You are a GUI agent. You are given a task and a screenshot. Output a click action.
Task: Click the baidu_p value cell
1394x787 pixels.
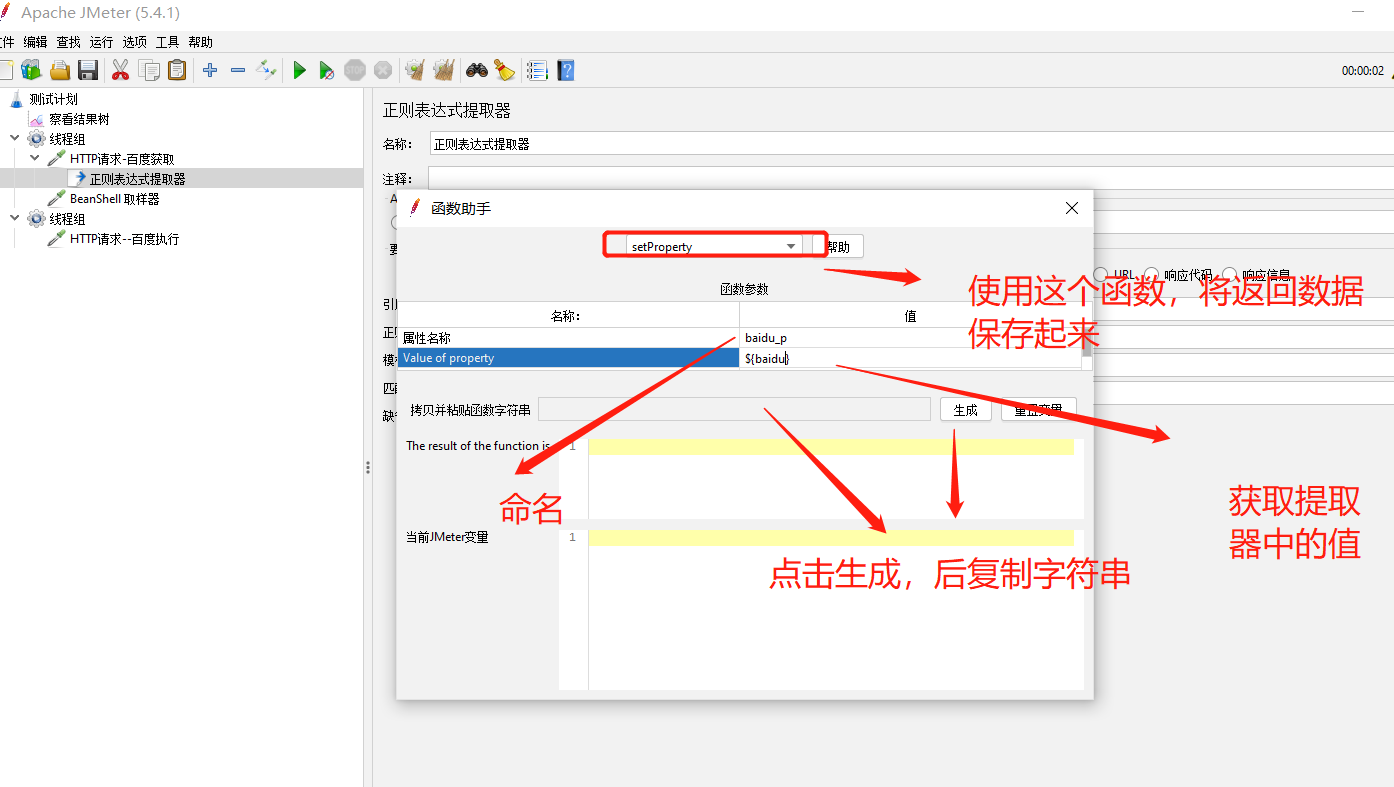(910, 338)
